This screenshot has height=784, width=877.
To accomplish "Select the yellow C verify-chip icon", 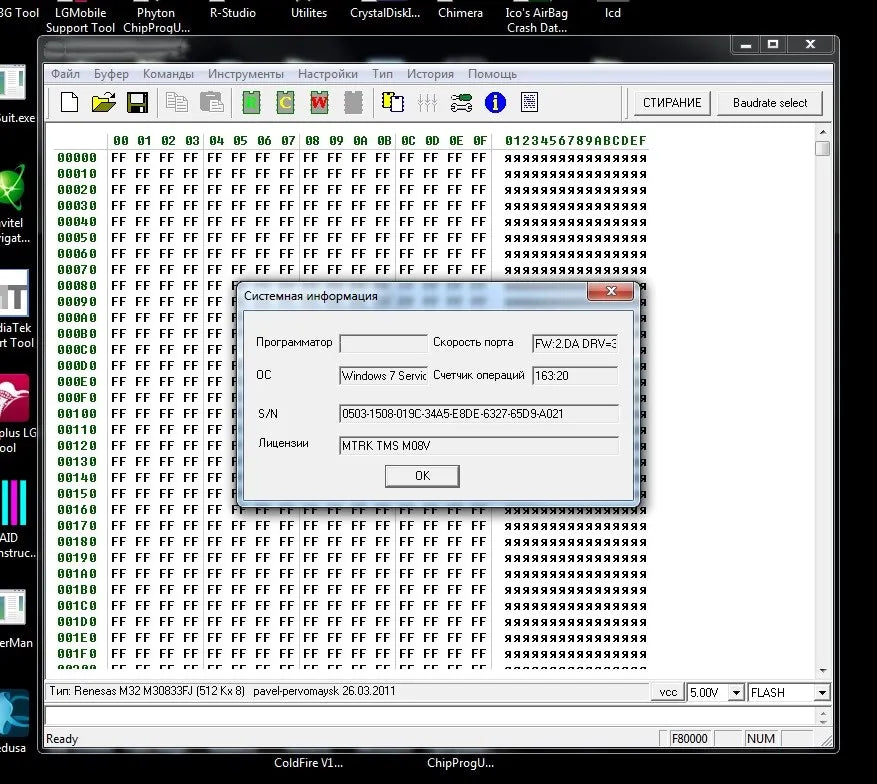I will (286, 102).
